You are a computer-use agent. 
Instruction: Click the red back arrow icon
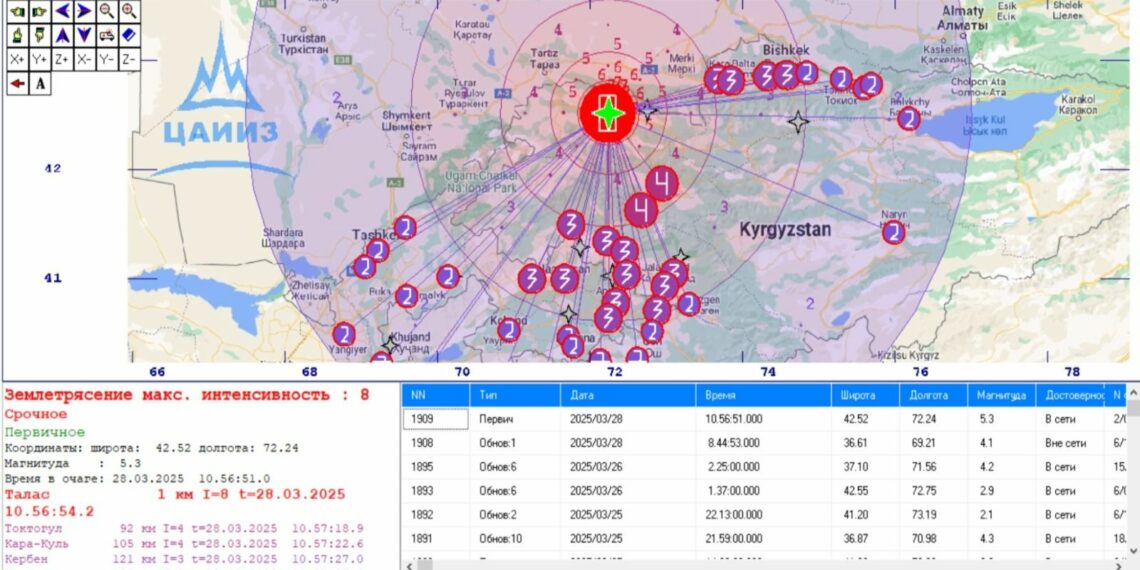click(x=17, y=83)
